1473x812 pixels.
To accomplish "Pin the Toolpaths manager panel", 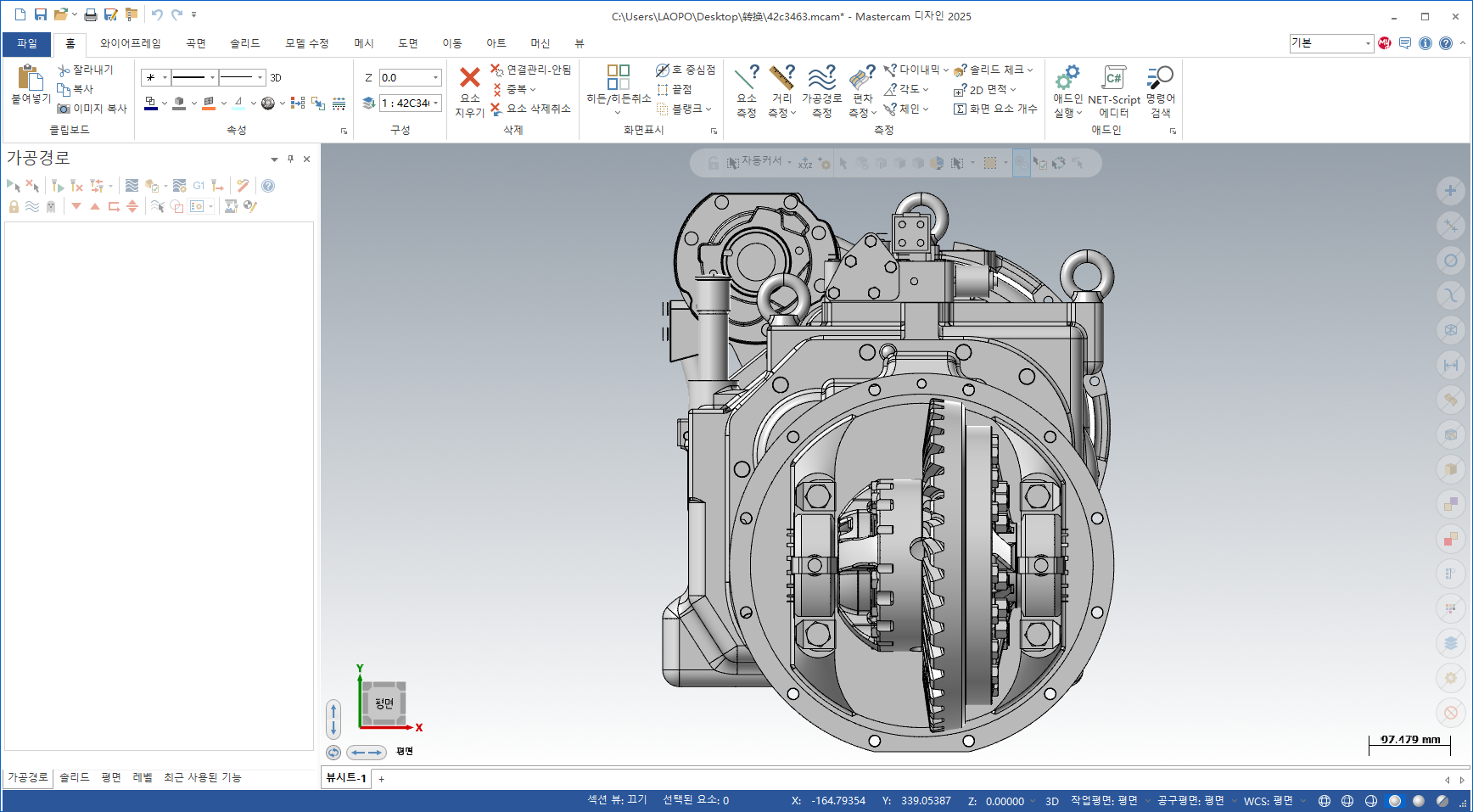I will [290, 159].
